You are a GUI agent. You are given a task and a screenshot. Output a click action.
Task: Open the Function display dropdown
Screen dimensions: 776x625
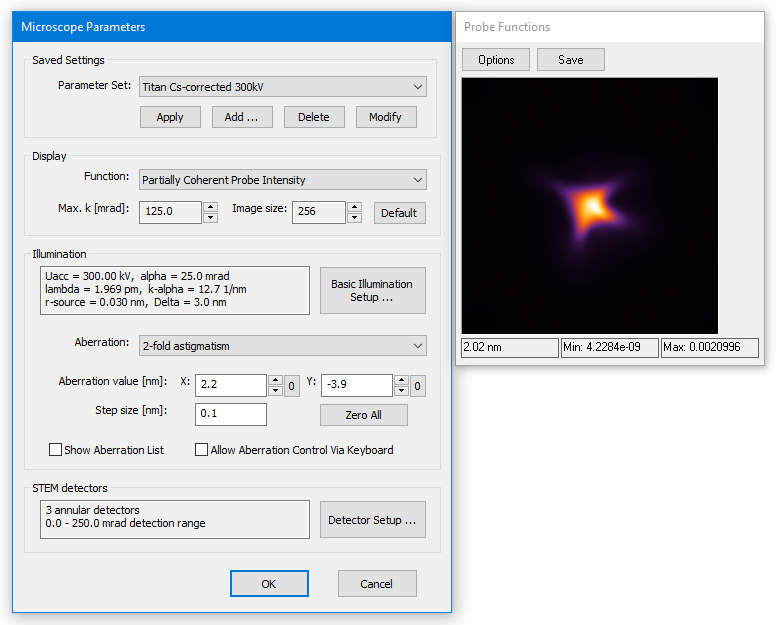point(283,180)
